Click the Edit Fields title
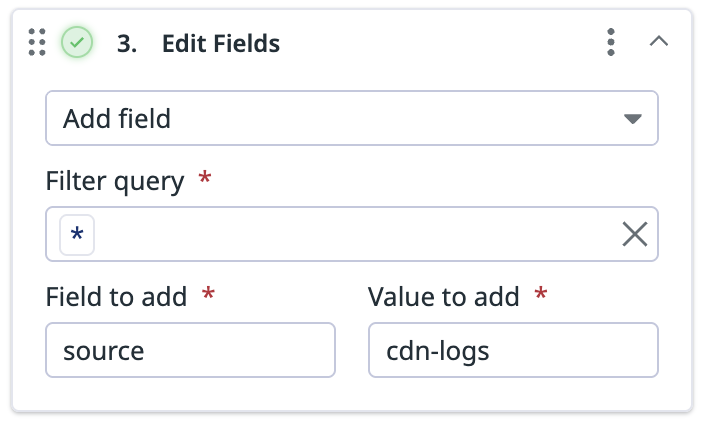Viewport: 706px width, 424px height. click(x=221, y=43)
